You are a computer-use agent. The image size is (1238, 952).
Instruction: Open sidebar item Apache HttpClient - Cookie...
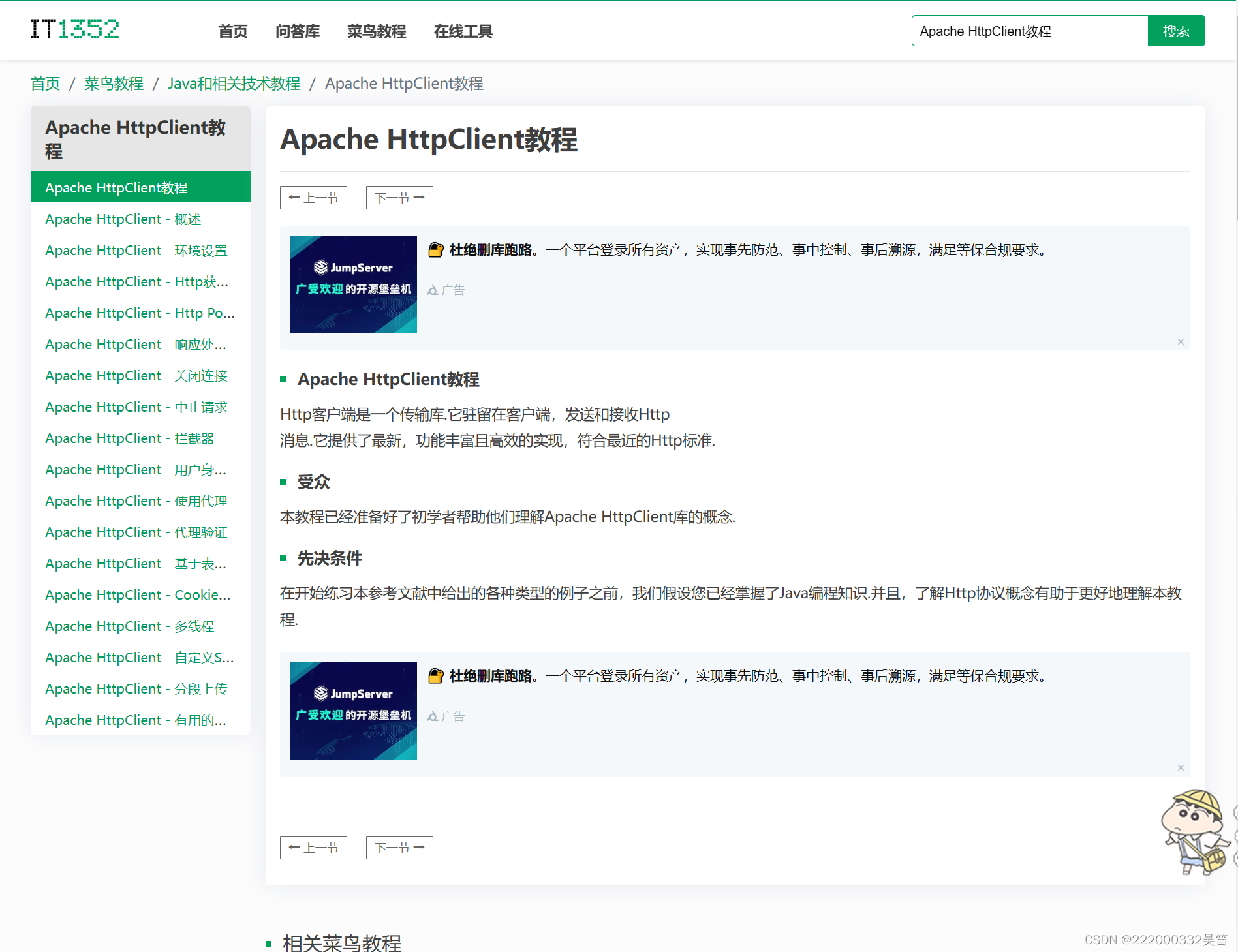tap(140, 595)
